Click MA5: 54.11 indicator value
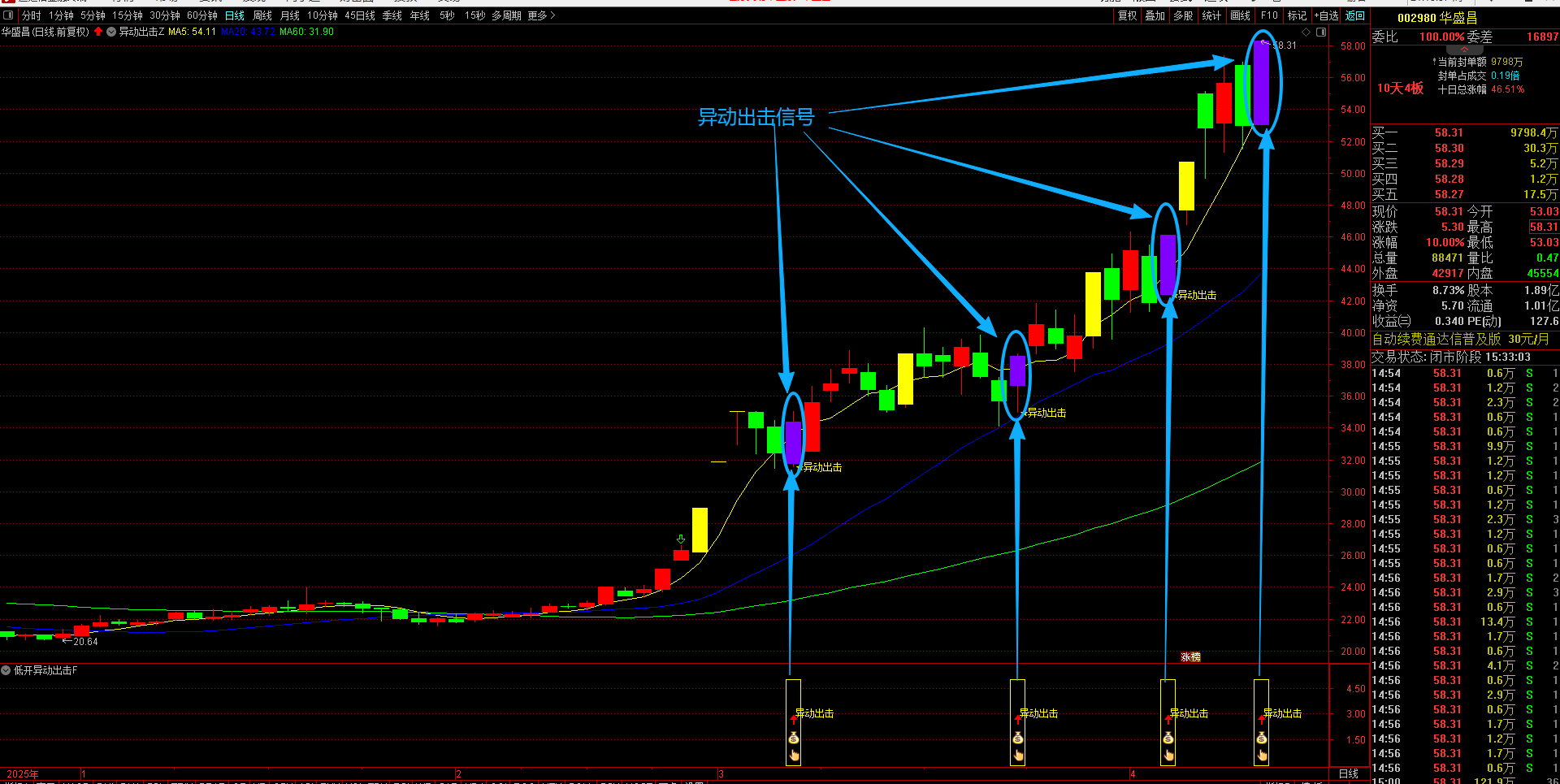The width and height of the screenshot is (1560, 784). (193, 32)
